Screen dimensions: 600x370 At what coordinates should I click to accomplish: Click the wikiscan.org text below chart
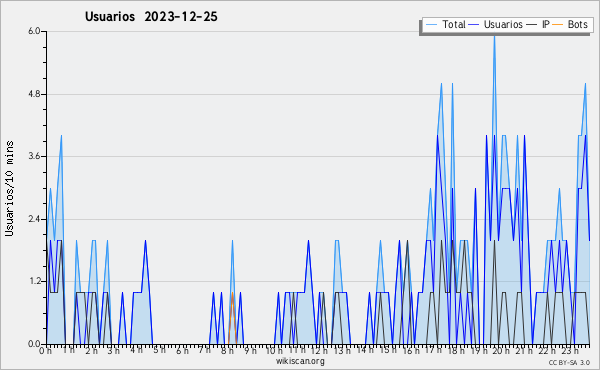(x=300, y=361)
